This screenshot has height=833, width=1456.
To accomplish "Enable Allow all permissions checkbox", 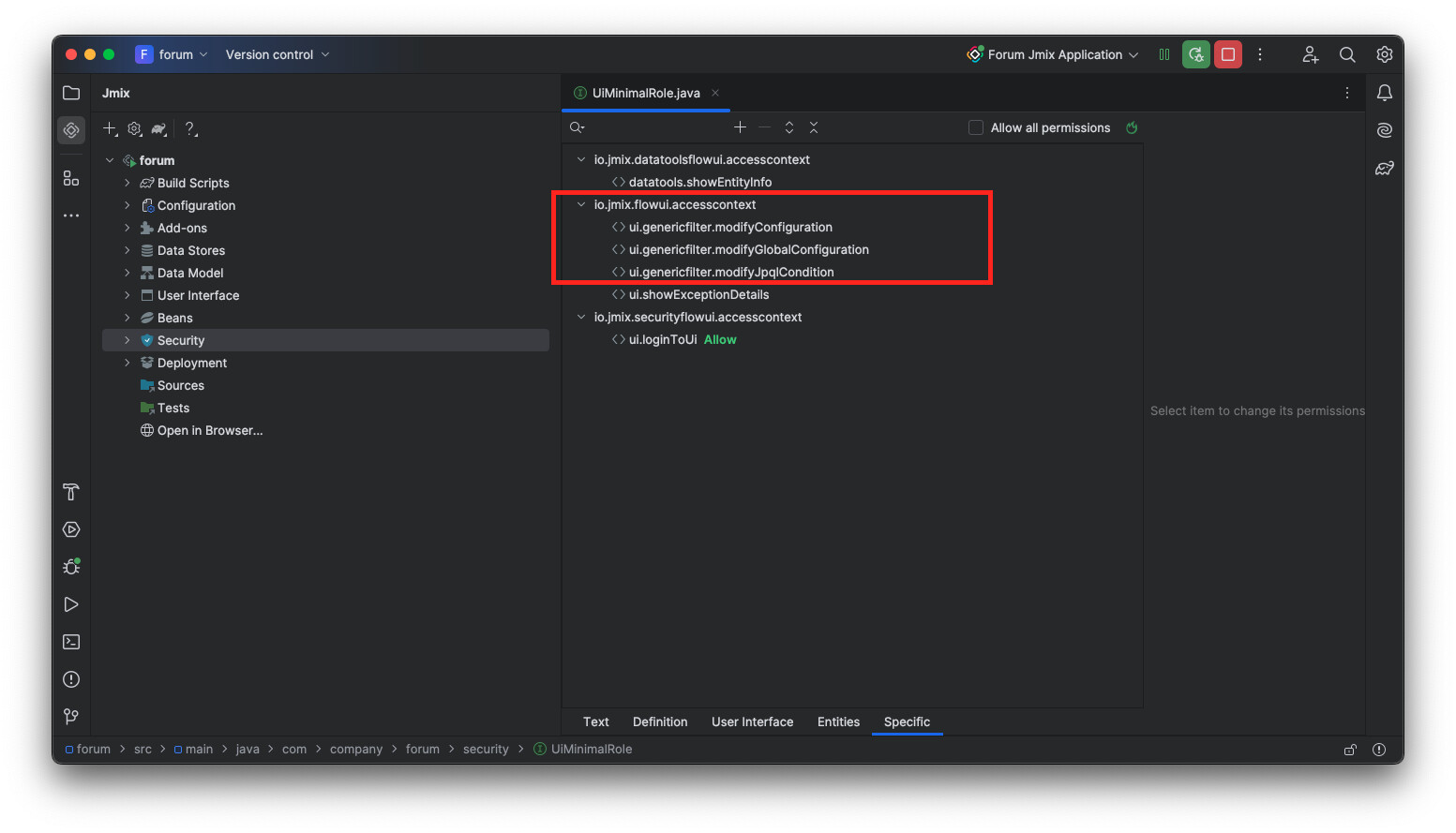I will (976, 127).
